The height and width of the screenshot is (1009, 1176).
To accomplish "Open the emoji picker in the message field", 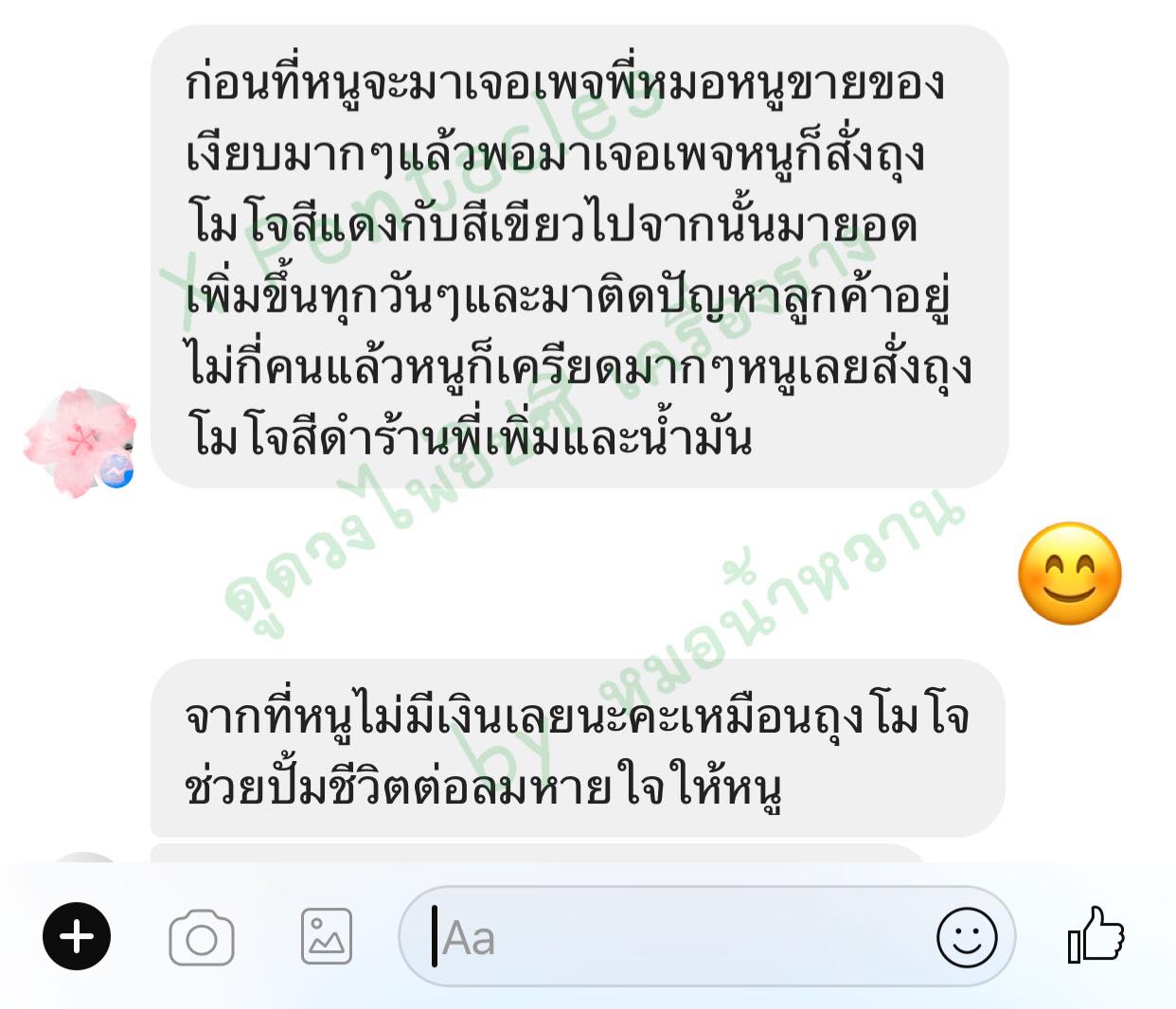I will (967, 938).
